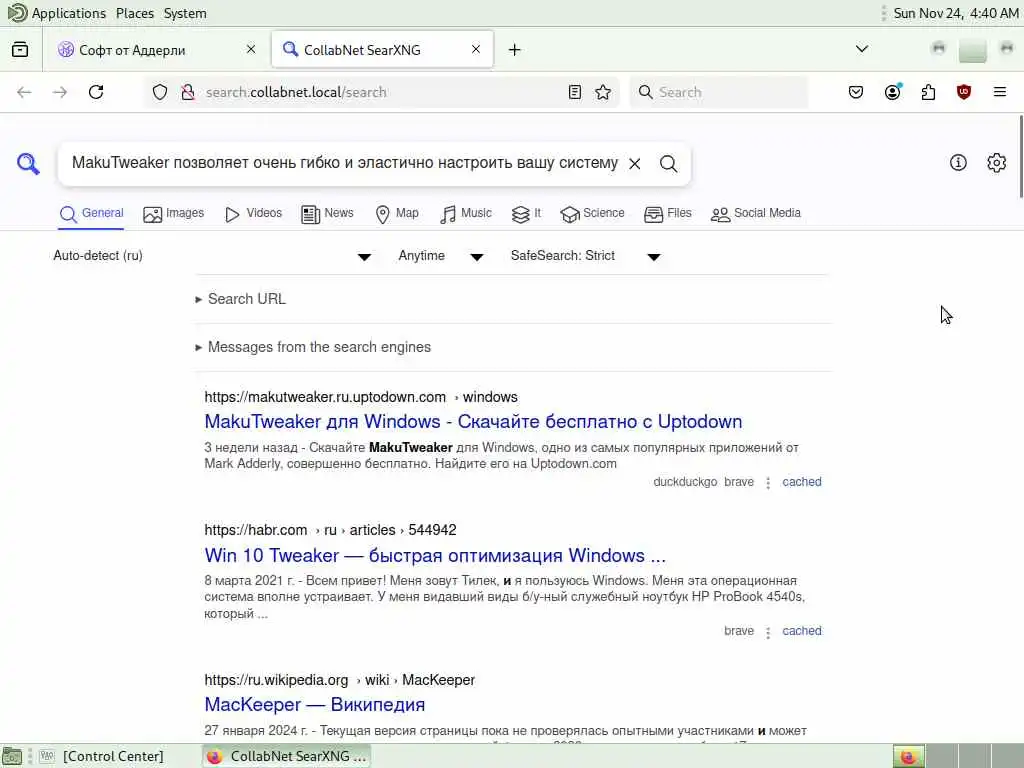Focus the Firefox Search box
The width and height of the screenshot is (1024, 768).
click(718, 92)
